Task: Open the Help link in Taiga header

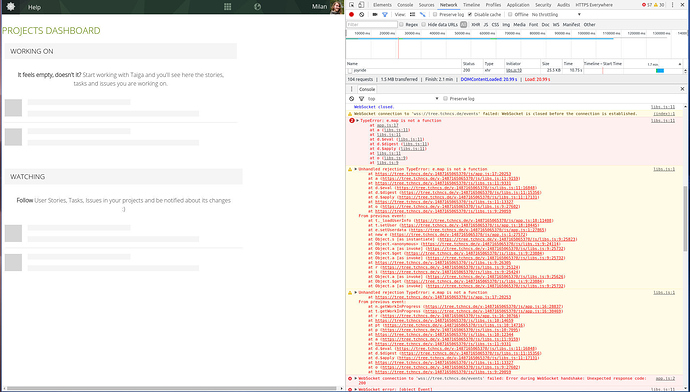Action: click(x=34, y=7)
